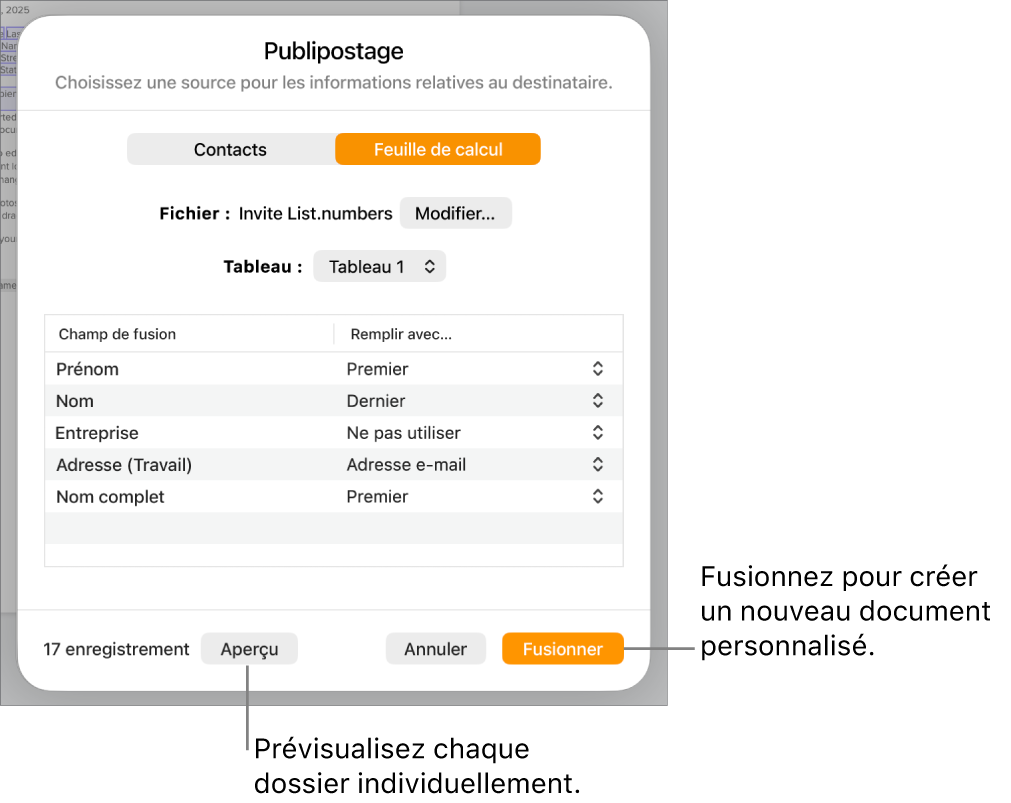Open the Tableau 1 dropdown

tap(379, 266)
